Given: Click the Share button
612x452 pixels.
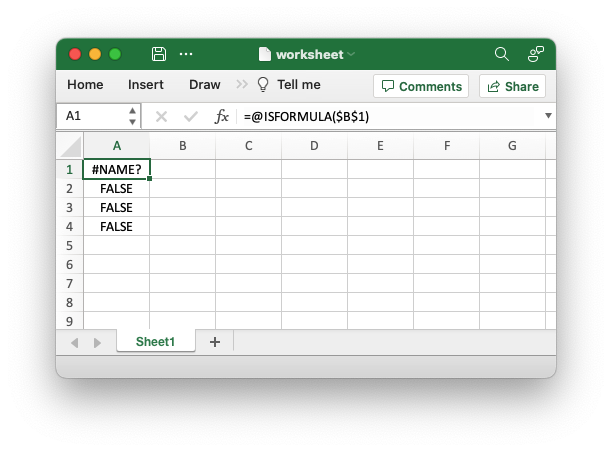Looking at the screenshot, I should tap(512, 86).
